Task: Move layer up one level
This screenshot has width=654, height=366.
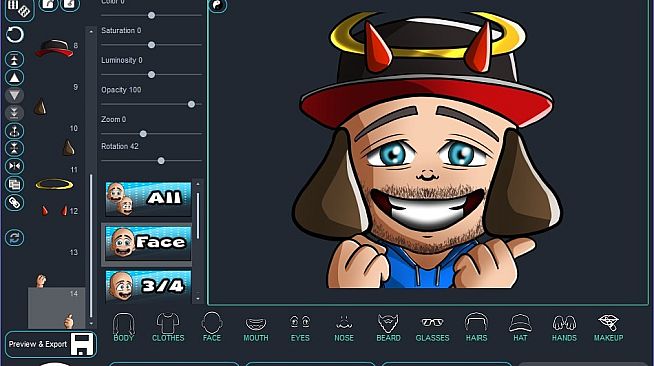Action: tap(15, 78)
